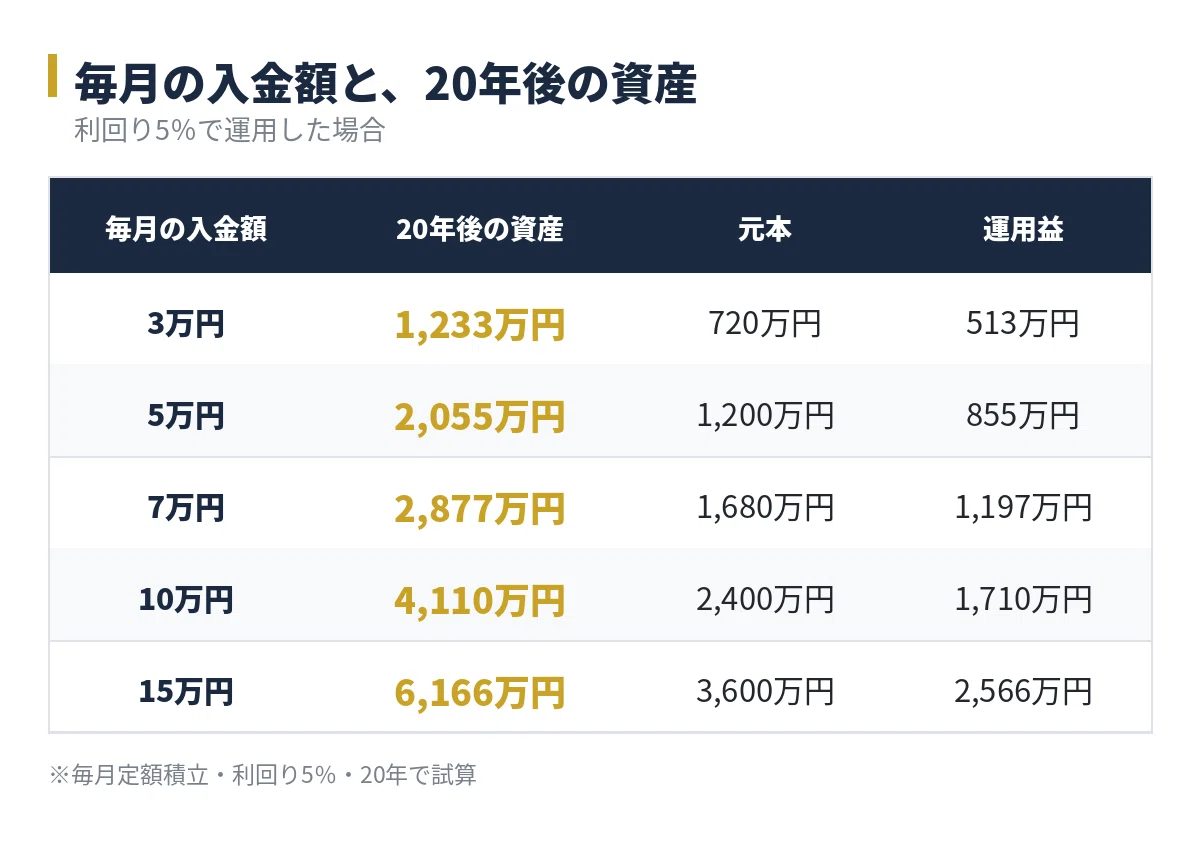Click the 毎月の入金額 column header
1200x856 pixels.
(x=186, y=230)
